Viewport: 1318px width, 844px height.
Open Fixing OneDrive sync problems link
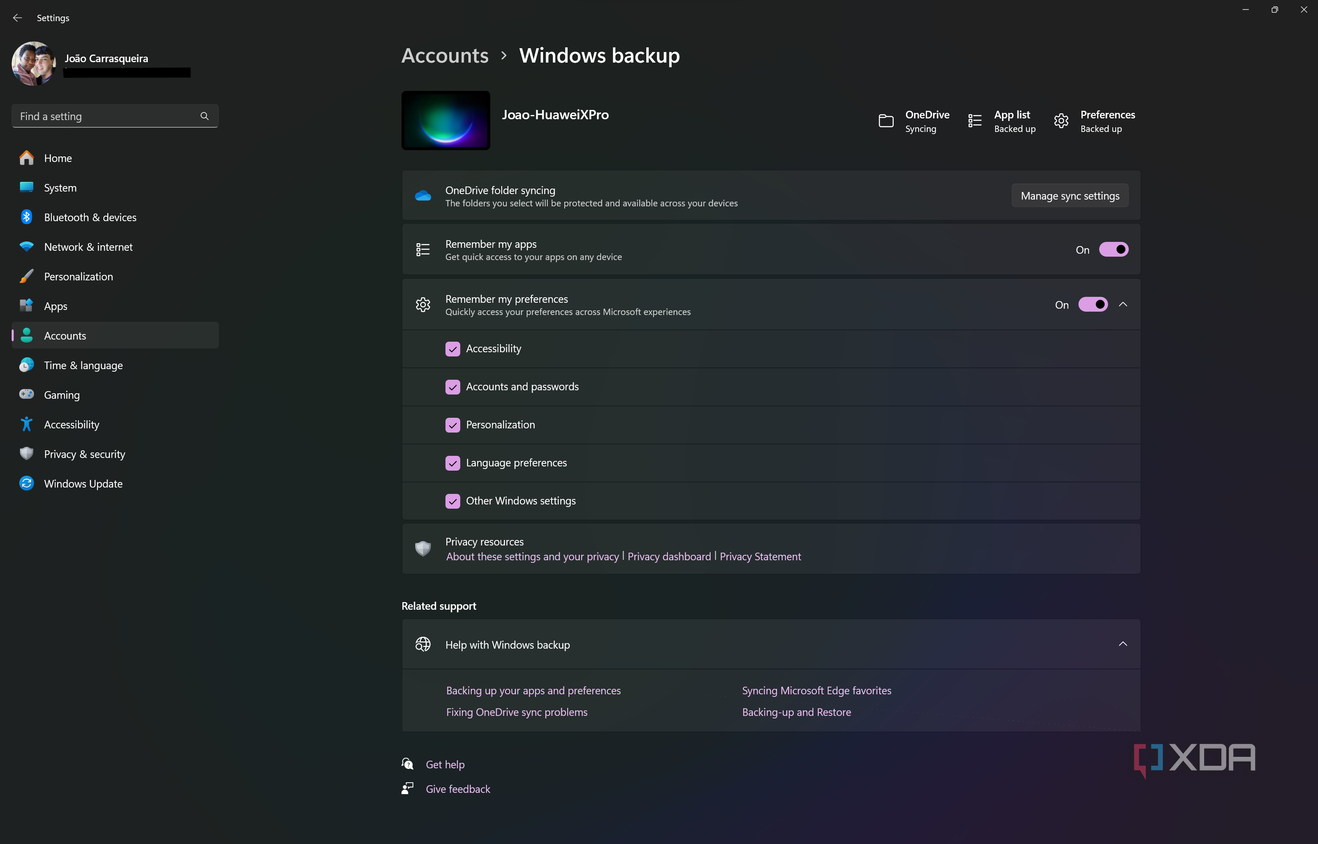pos(517,712)
